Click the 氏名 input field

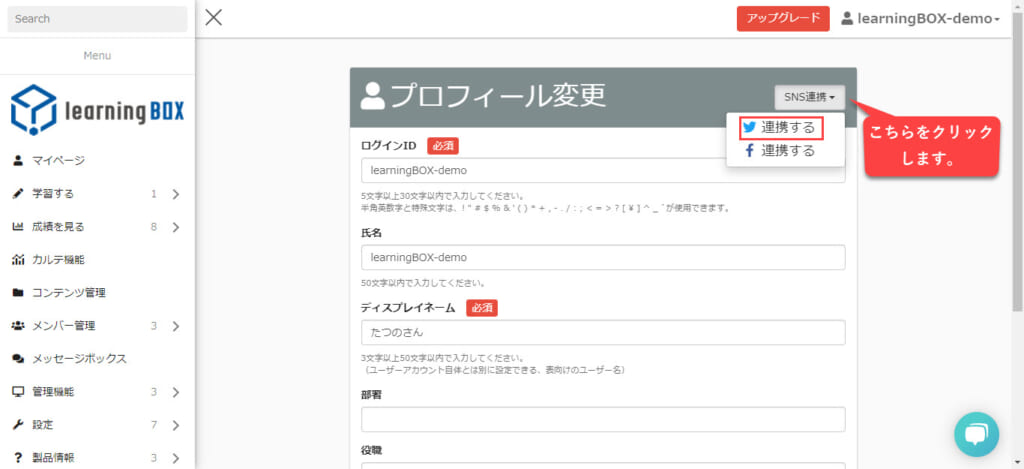(603, 258)
